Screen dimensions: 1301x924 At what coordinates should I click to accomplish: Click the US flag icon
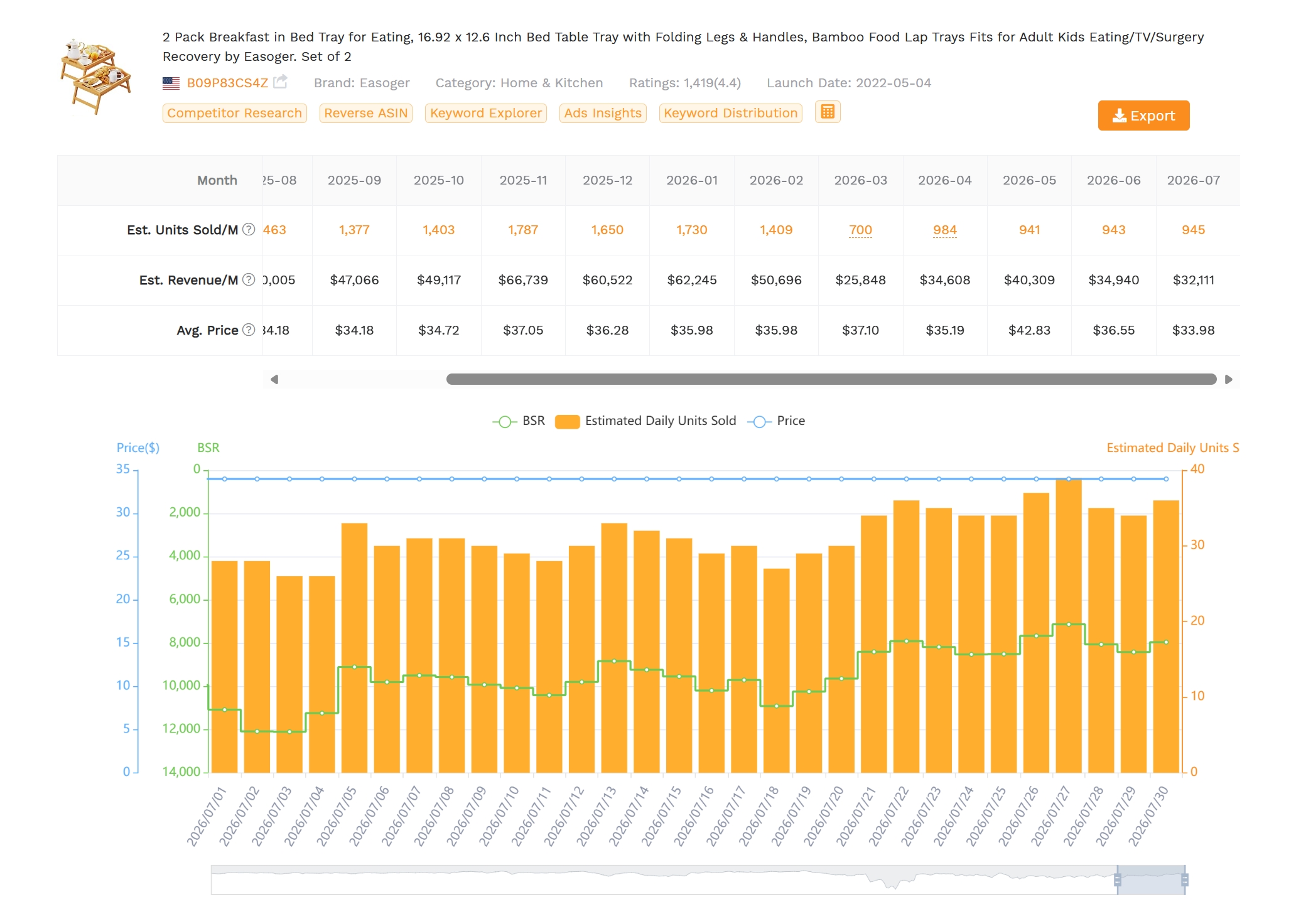coord(171,83)
